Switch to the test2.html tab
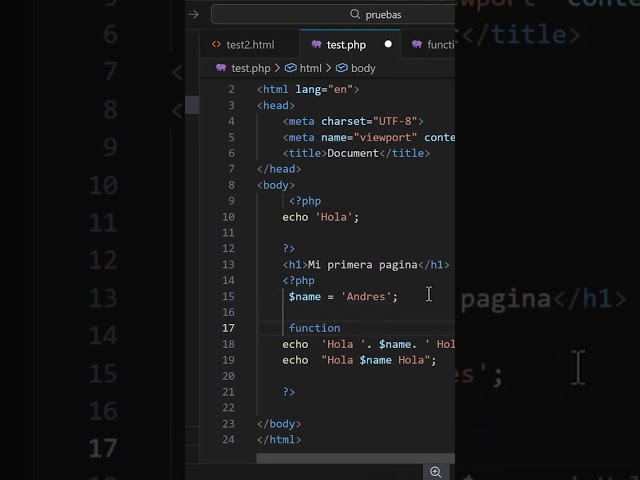 tap(250, 44)
